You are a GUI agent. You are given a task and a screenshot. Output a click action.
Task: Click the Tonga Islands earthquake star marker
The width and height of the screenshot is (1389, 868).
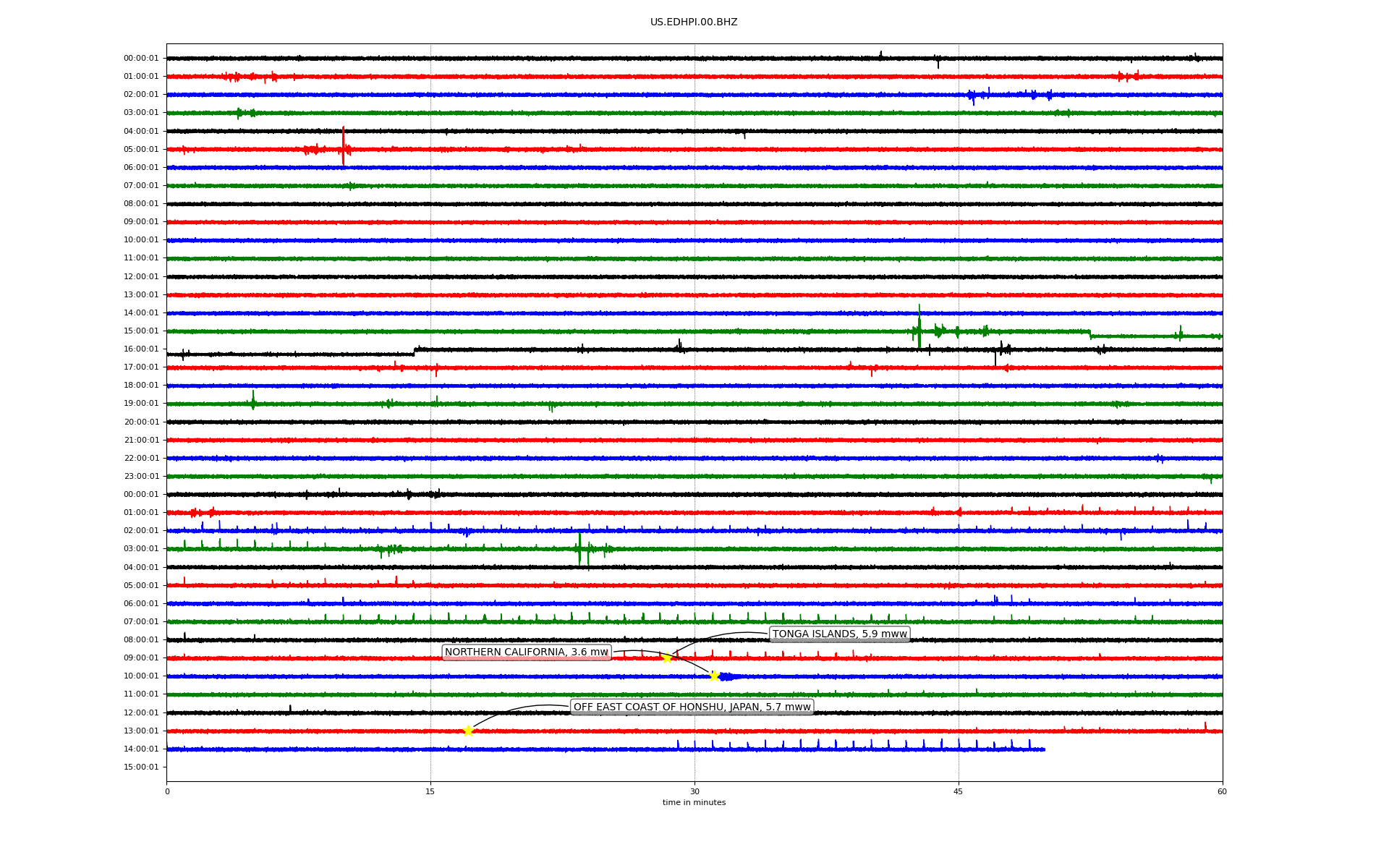tap(667, 658)
